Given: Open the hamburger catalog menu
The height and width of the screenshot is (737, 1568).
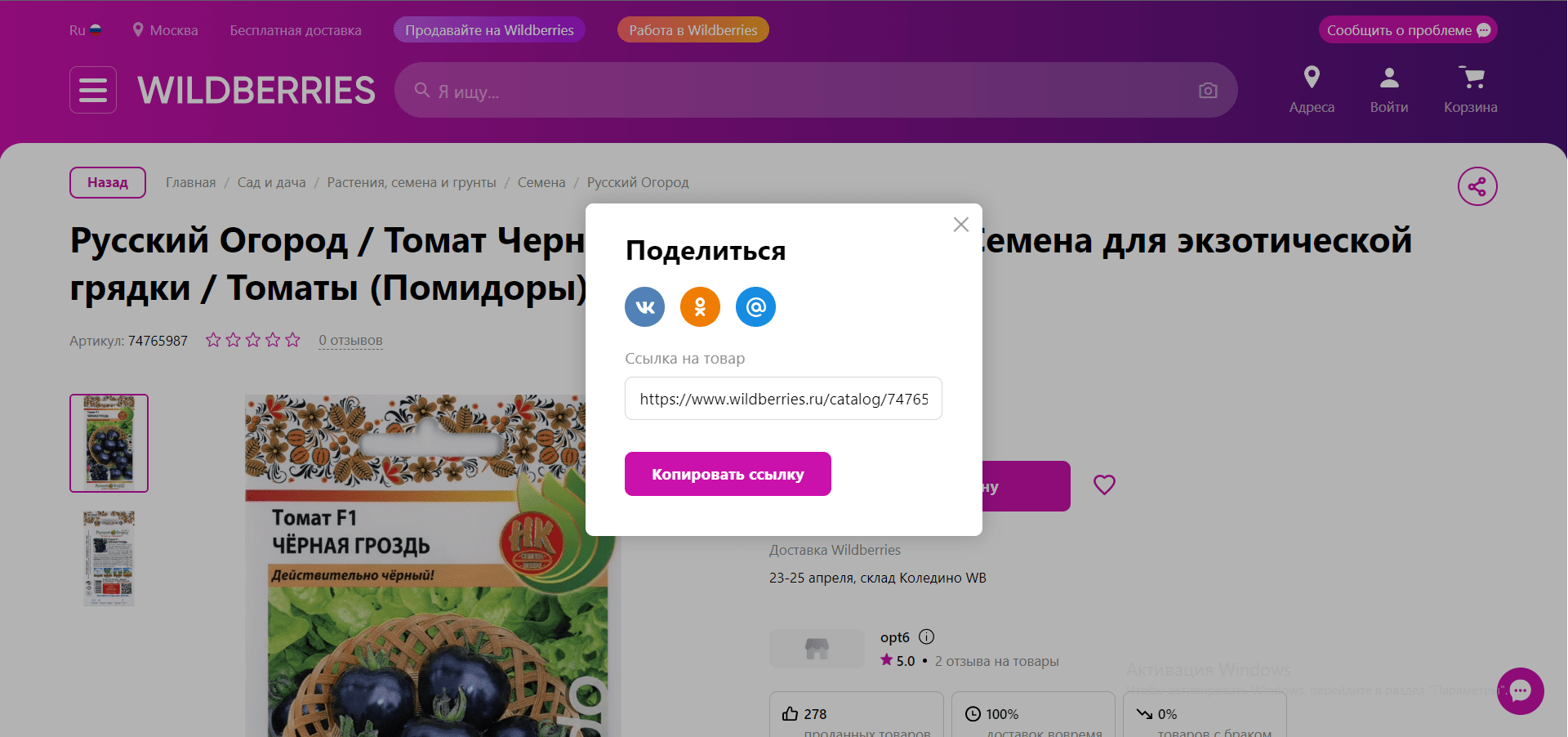Looking at the screenshot, I should [x=93, y=90].
